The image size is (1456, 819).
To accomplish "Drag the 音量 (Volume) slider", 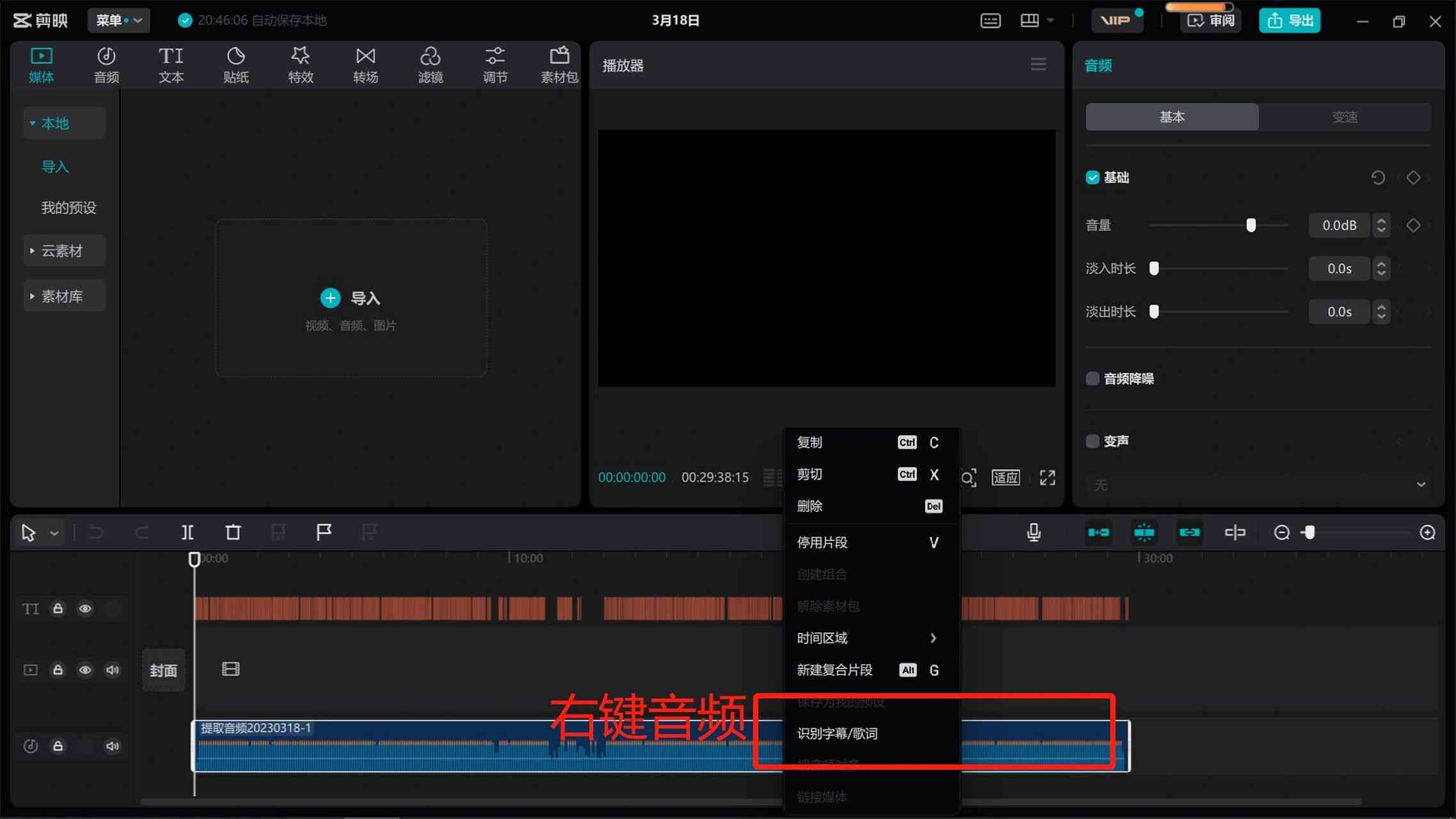I will (1250, 225).
